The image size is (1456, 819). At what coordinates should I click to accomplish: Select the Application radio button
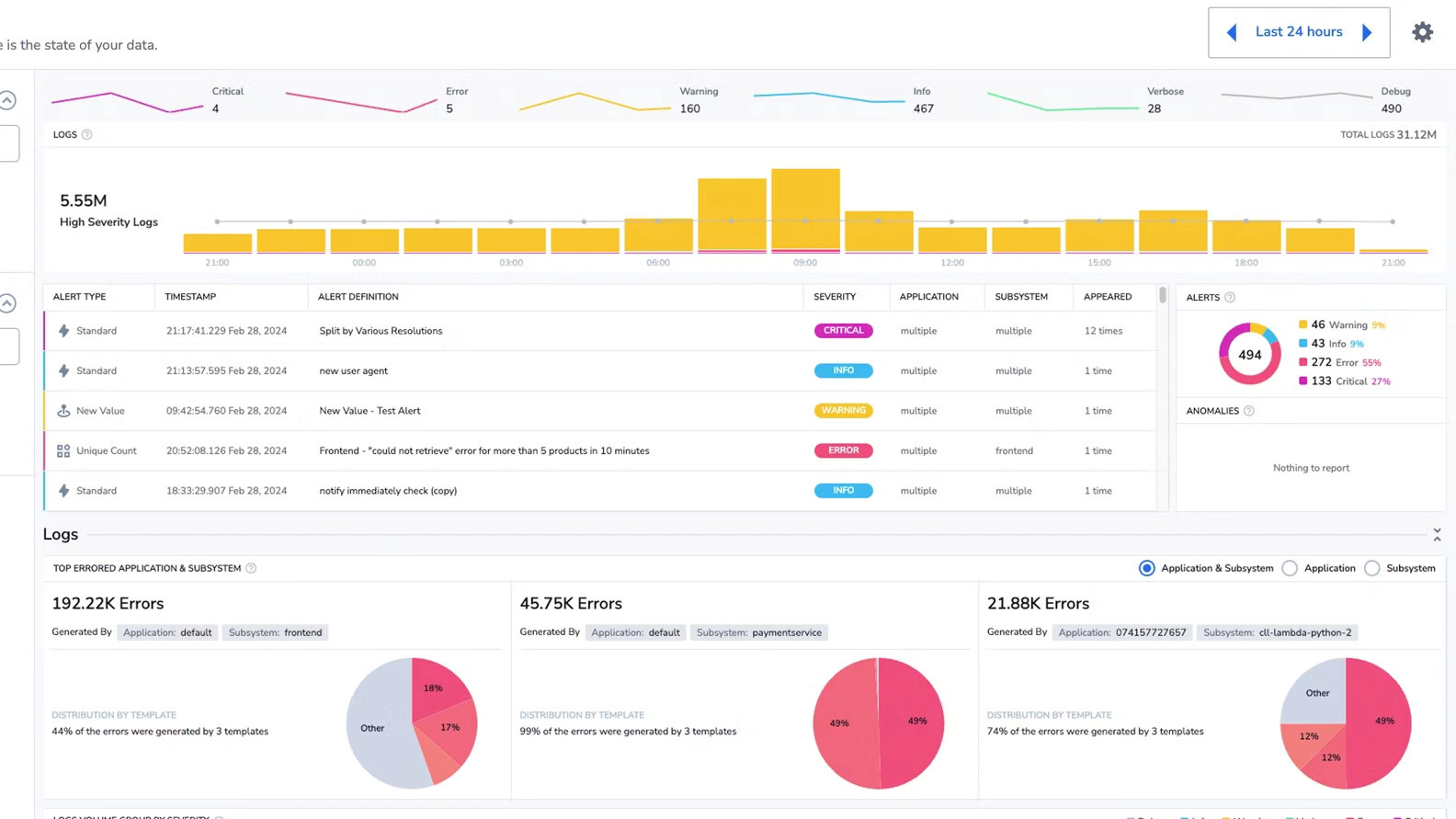(1290, 568)
